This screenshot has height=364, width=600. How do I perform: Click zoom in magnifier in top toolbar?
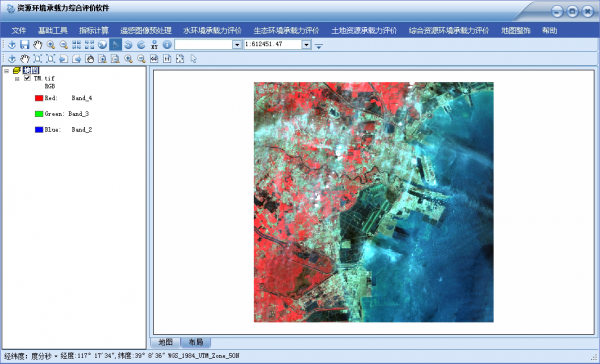pos(51,45)
